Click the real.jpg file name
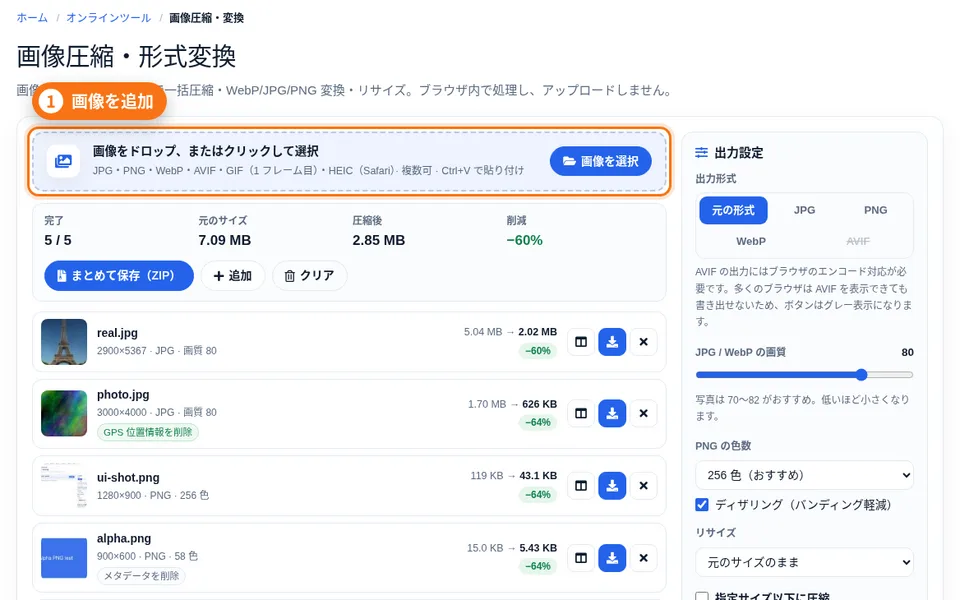This screenshot has height=600, width=960. point(117,333)
